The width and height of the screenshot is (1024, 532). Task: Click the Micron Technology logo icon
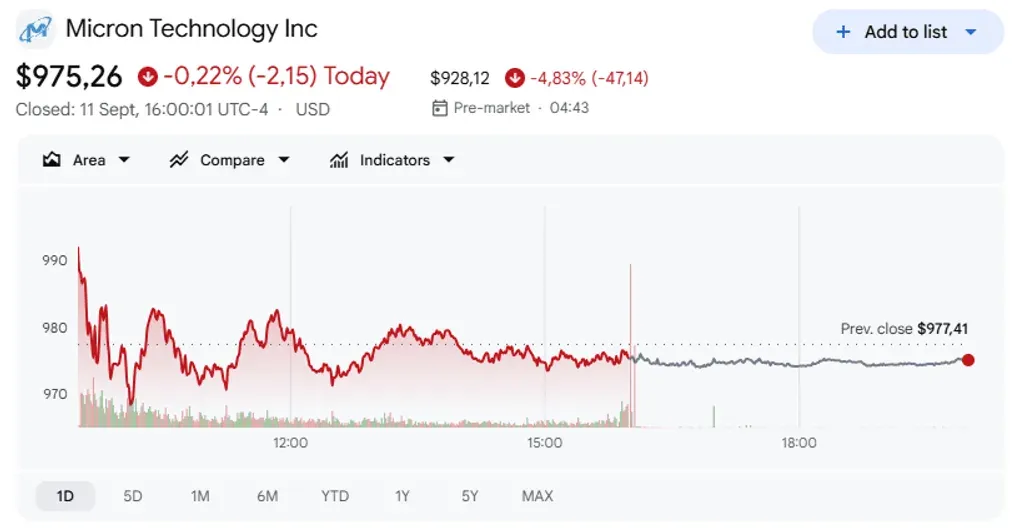click(x=35, y=30)
